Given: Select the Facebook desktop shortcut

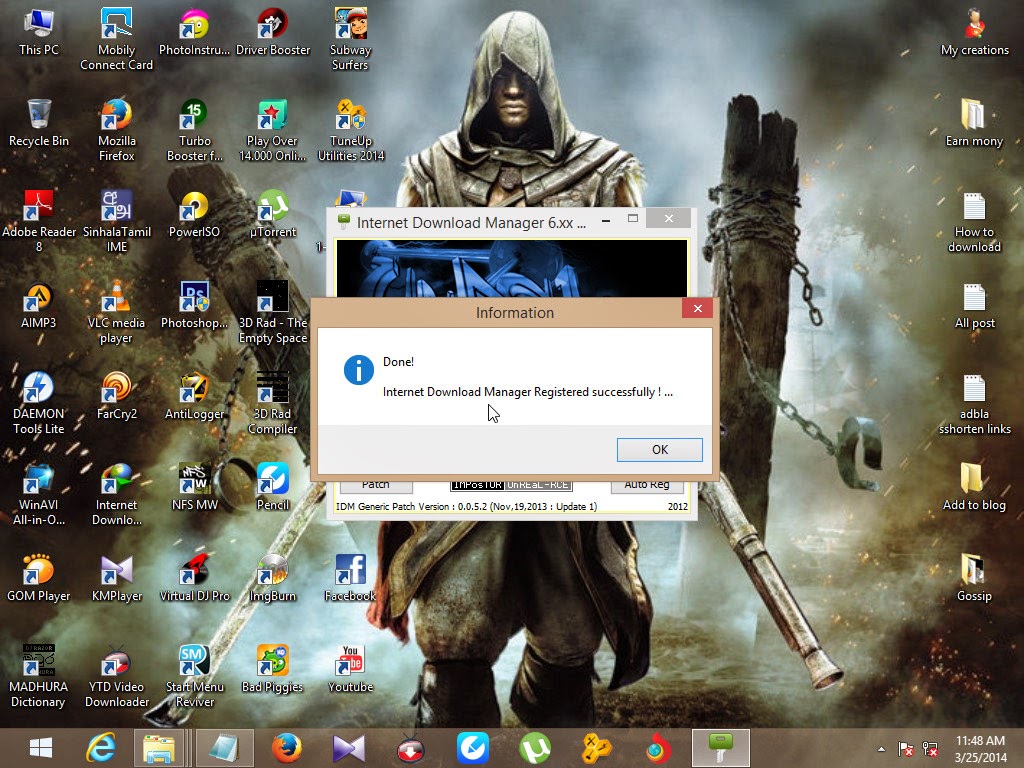Looking at the screenshot, I should click(351, 577).
